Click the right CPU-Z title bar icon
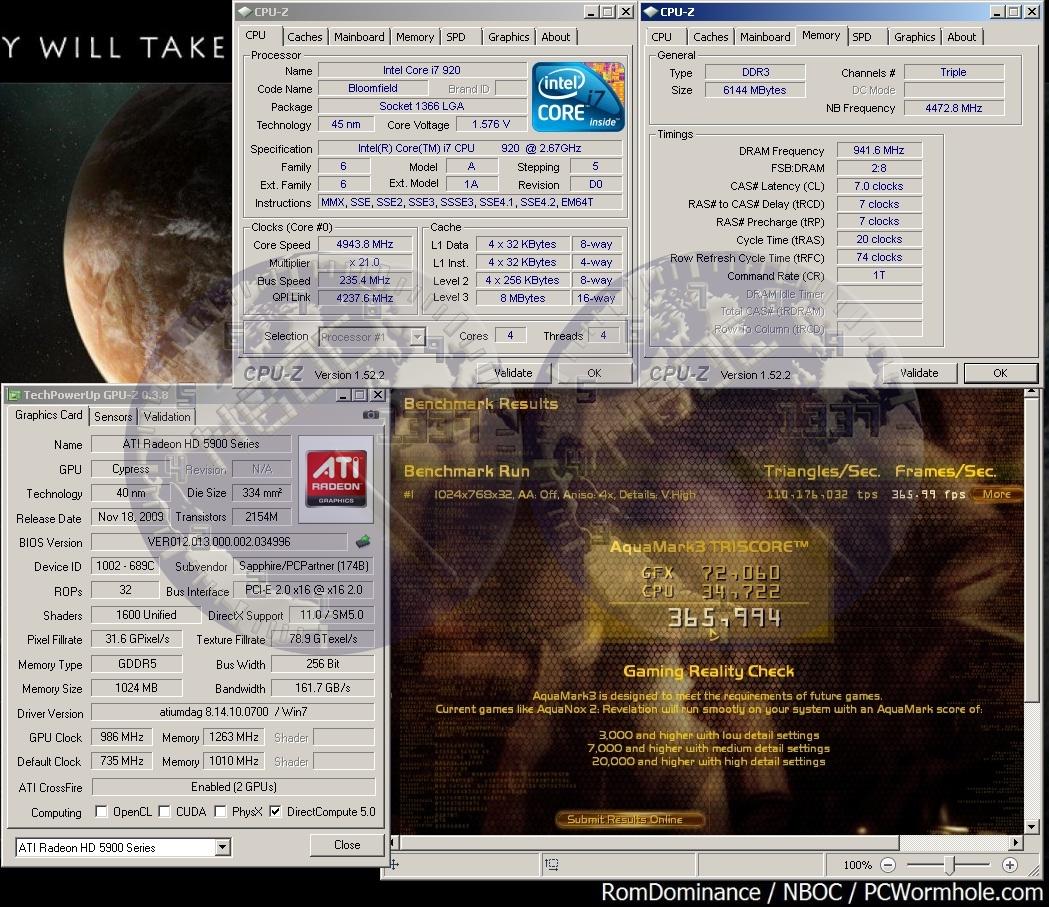 click(x=650, y=12)
